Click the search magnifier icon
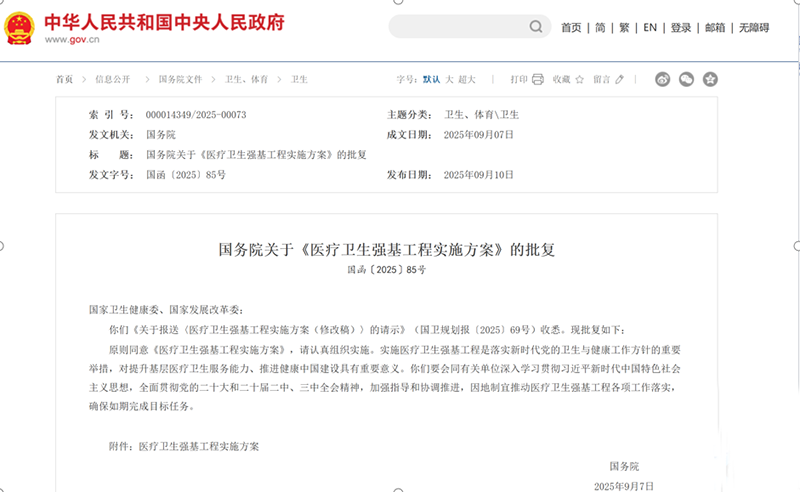This screenshot has height=492, width=800. coord(536,27)
